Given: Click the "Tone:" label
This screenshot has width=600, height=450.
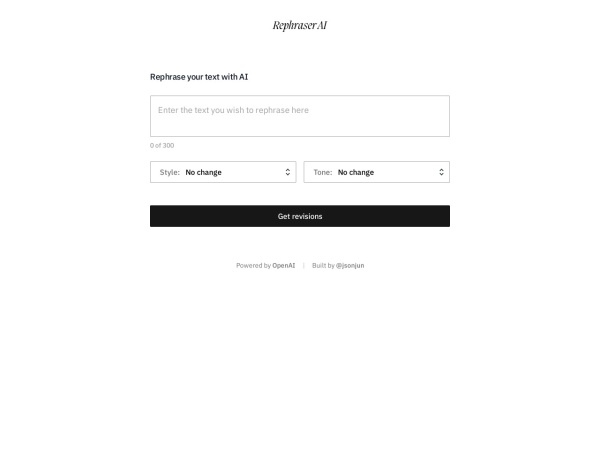Looking at the screenshot, I should point(323,172).
